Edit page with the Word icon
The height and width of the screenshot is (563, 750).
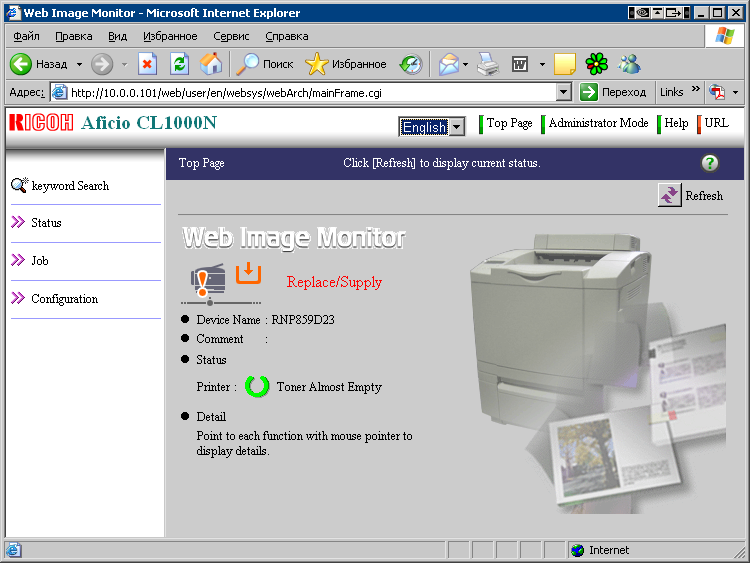click(520, 64)
